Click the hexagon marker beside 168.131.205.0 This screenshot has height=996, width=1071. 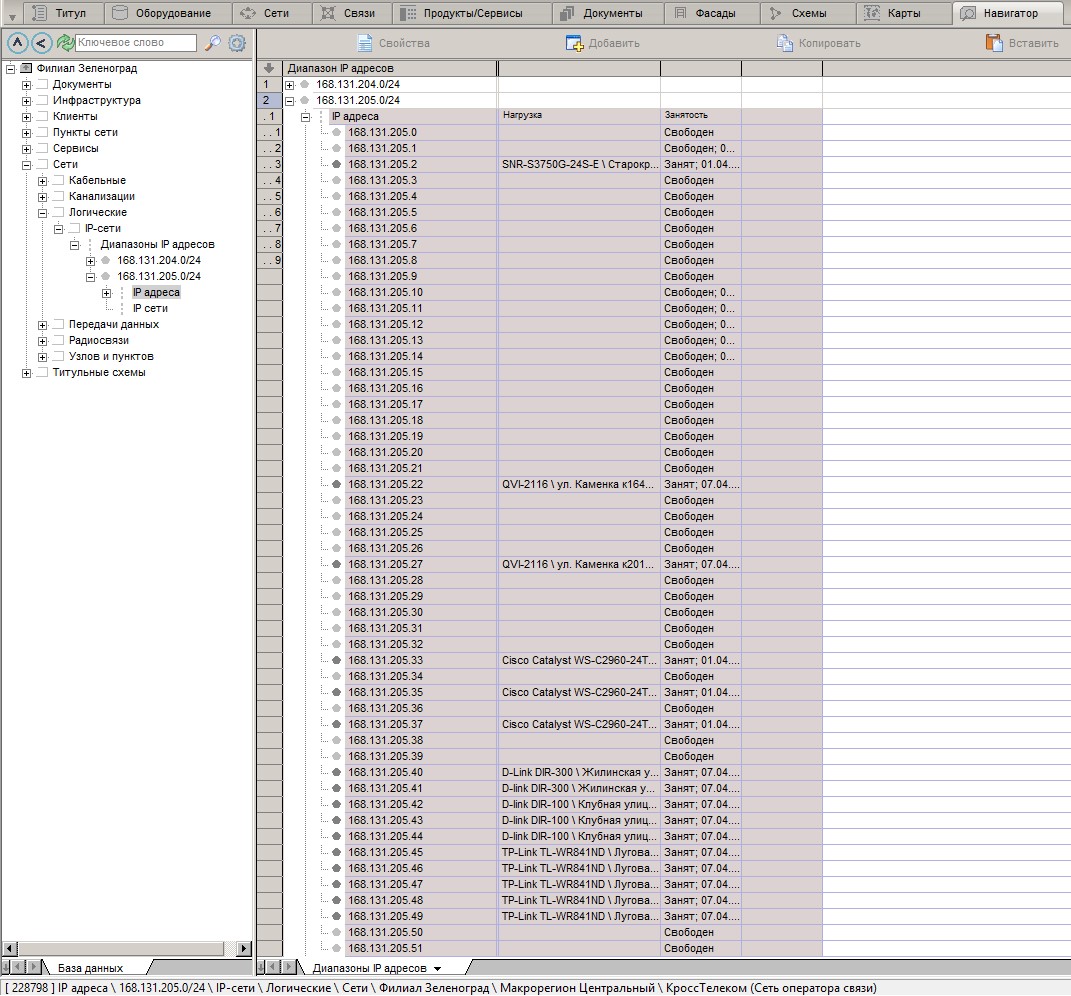337,133
